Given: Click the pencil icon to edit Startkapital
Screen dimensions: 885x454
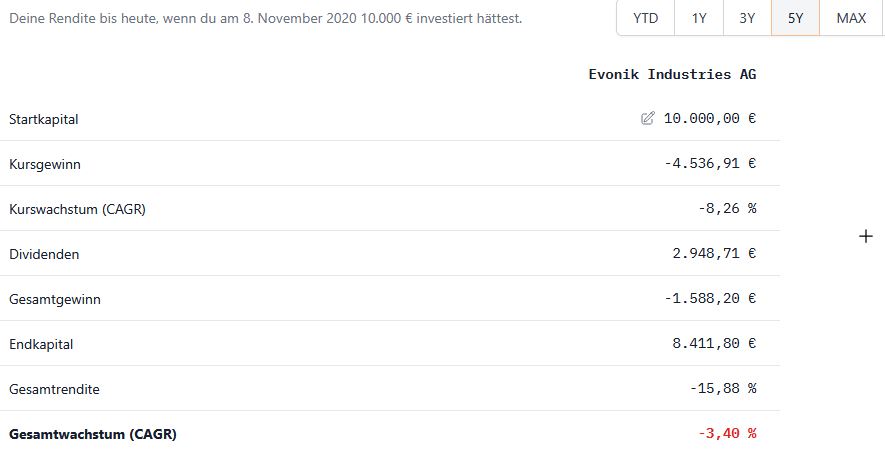Looking at the screenshot, I should click(648, 118).
